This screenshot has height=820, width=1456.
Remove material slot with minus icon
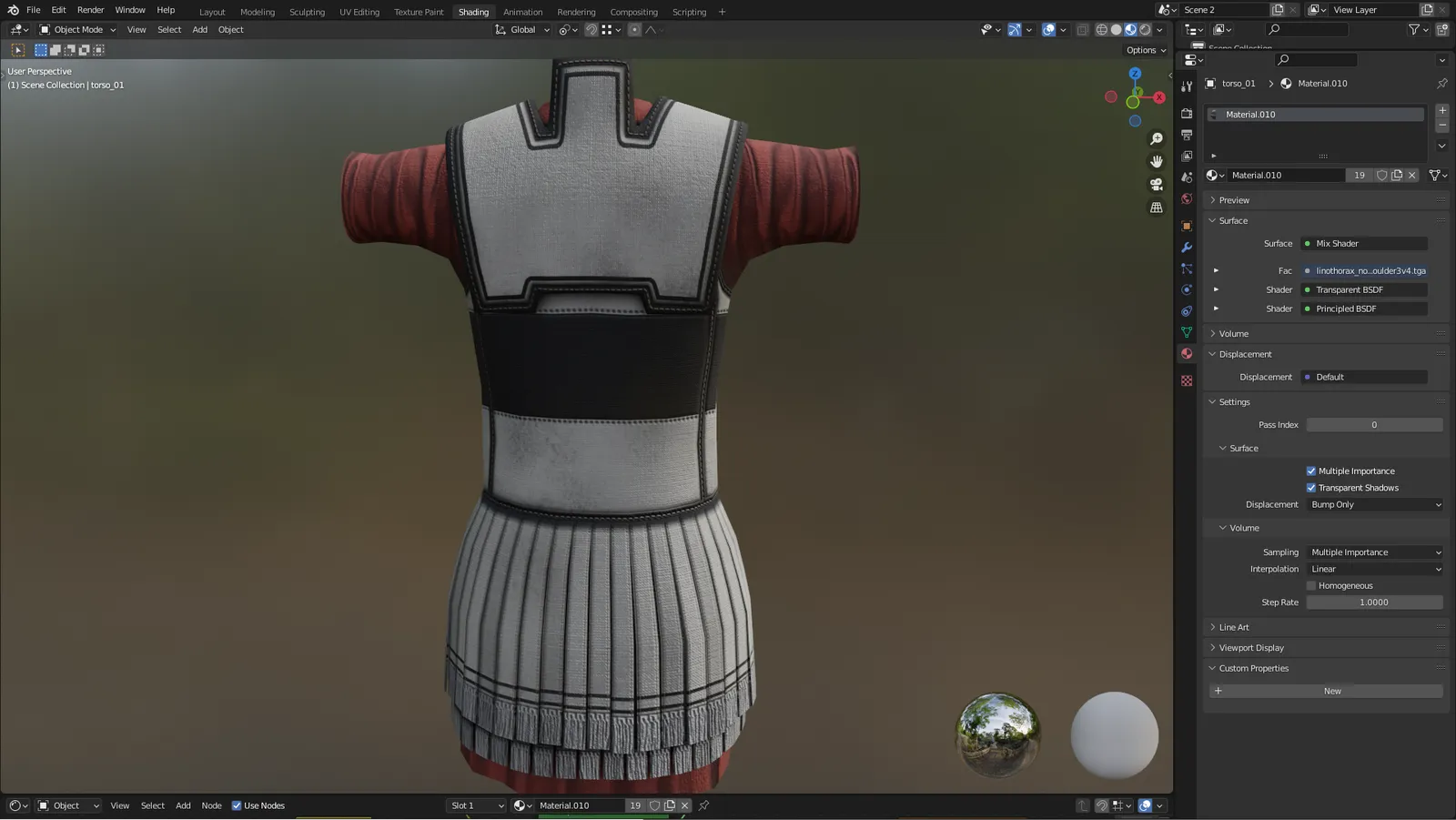1442,126
